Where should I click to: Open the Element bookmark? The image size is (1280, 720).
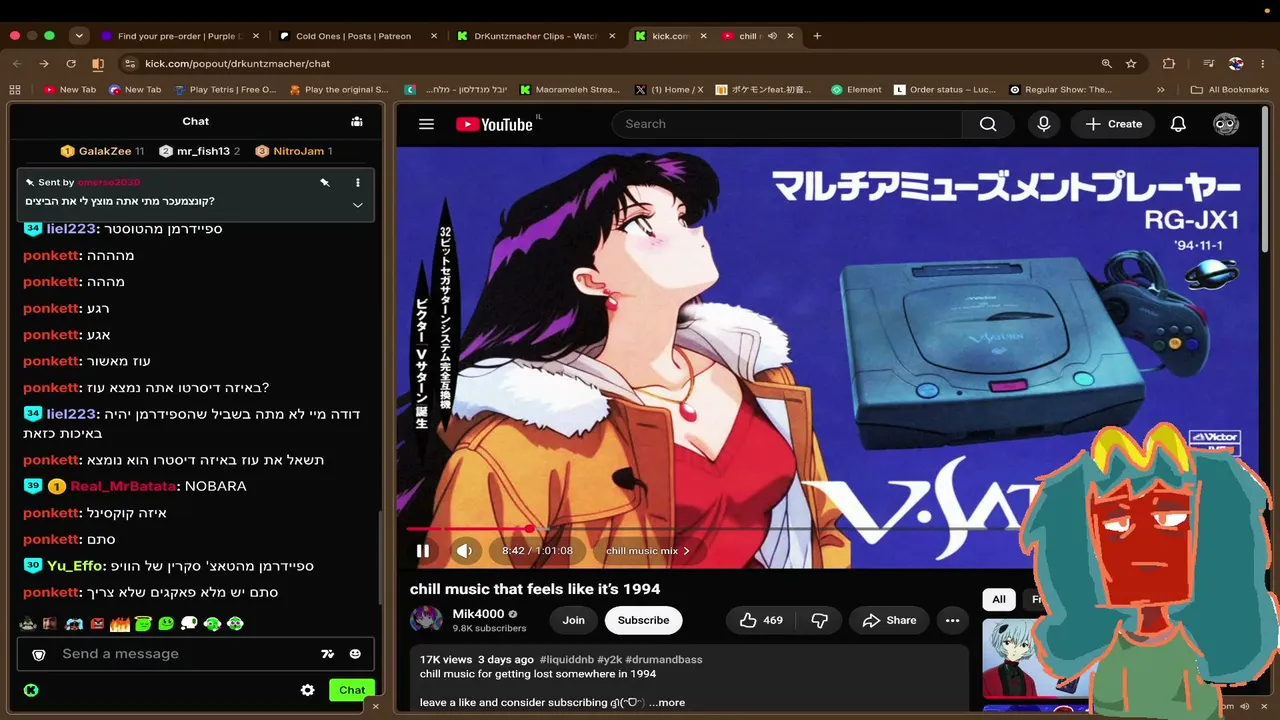coord(856,89)
